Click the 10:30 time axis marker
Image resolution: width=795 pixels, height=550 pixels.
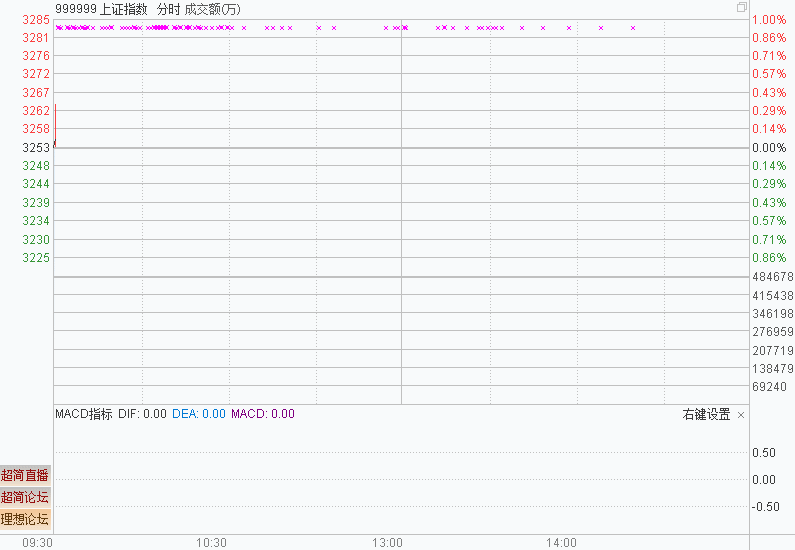point(211,542)
